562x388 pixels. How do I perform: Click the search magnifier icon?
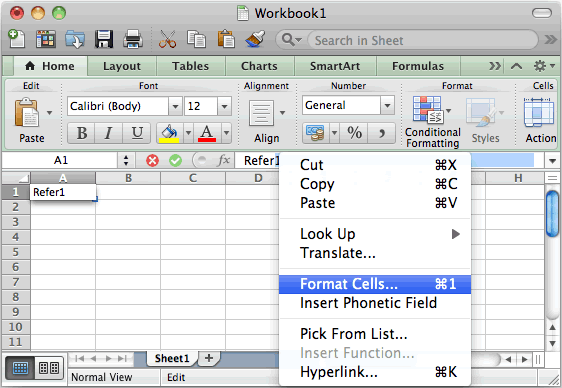point(291,39)
